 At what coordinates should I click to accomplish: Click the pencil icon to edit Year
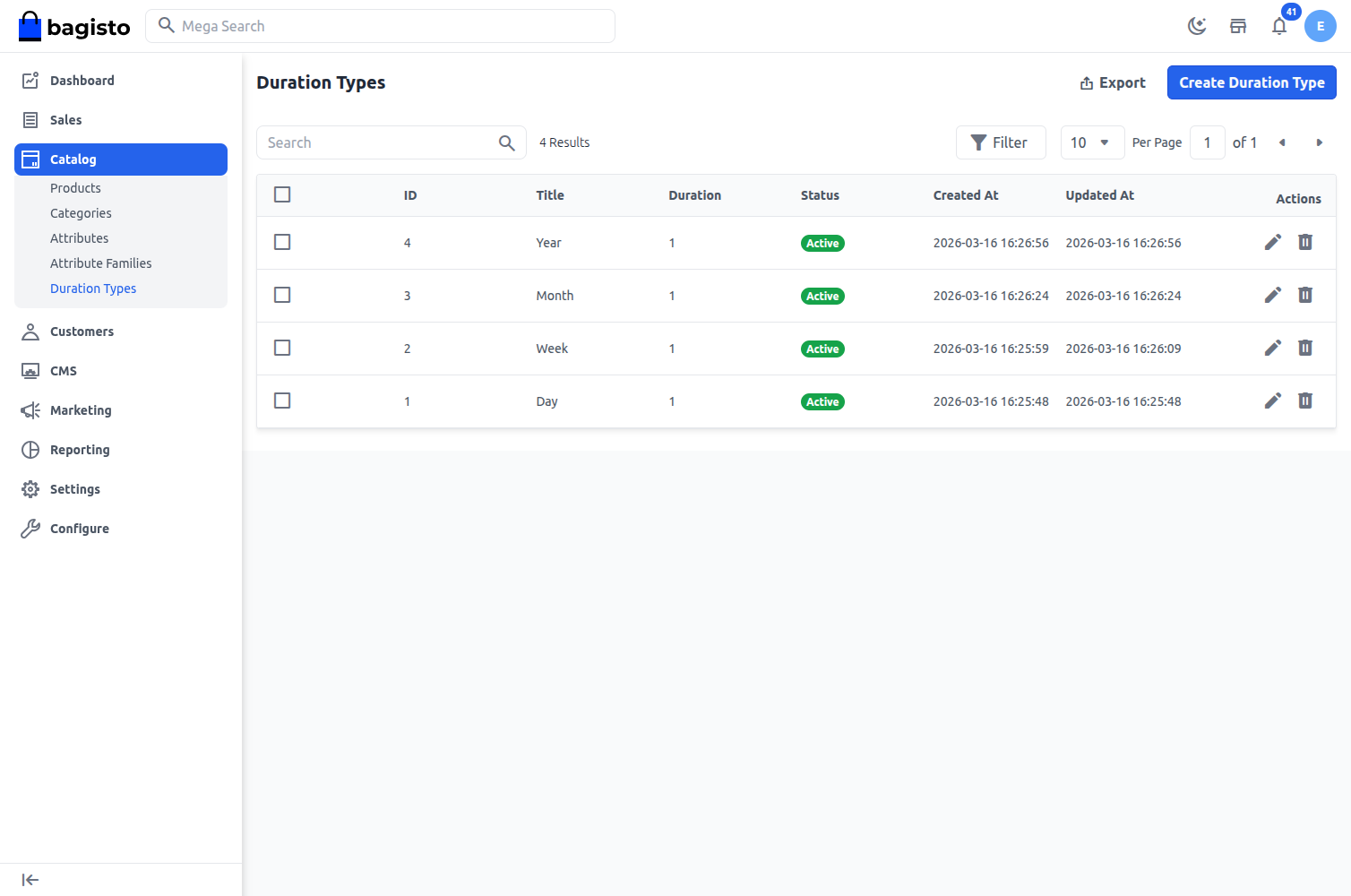(1273, 242)
